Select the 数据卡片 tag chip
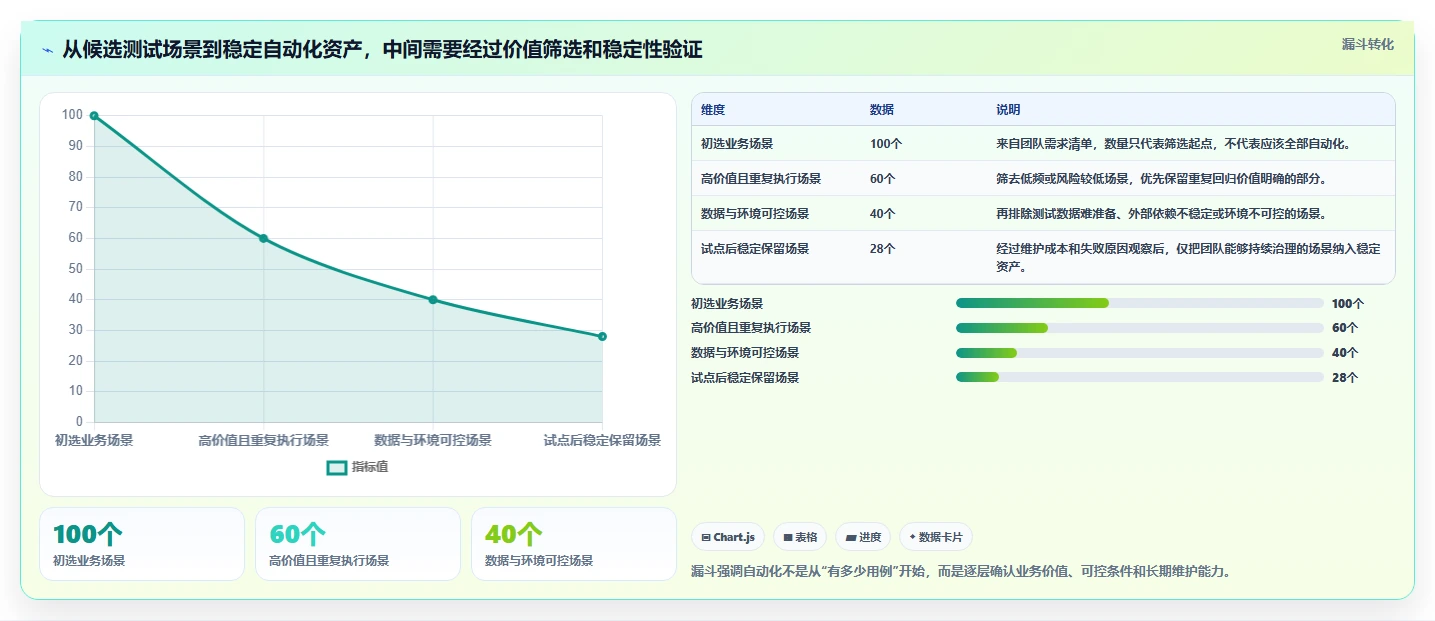1435x621 pixels. pyautogui.click(x=936, y=537)
